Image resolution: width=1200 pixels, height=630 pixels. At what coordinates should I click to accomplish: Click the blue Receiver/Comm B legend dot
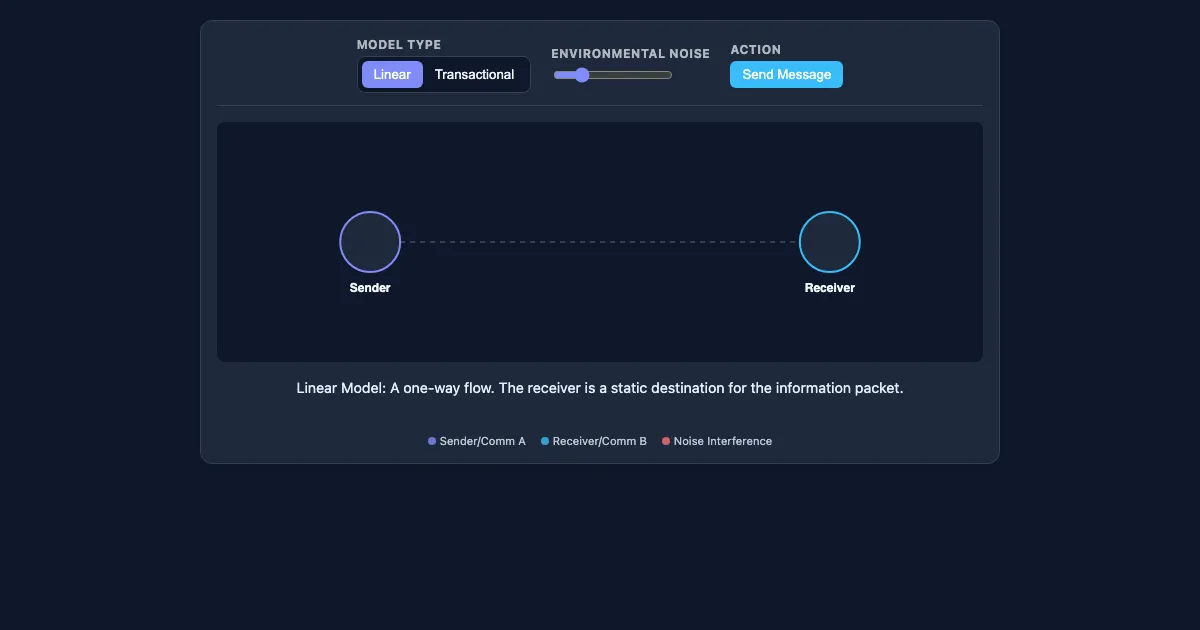coord(545,441)
